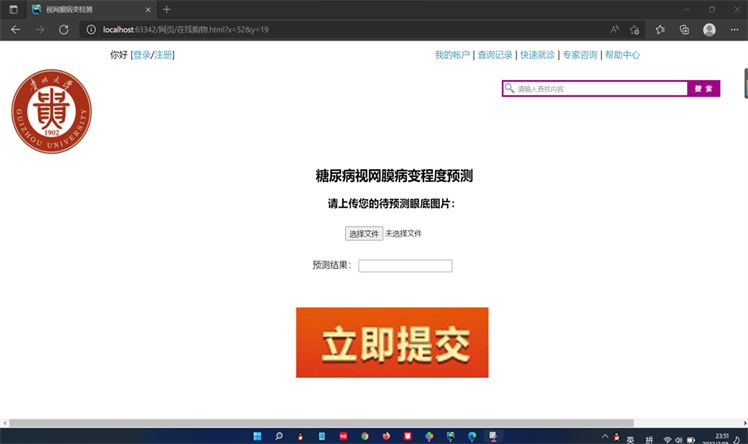The width and height of the screenshot is (748, 444).
Task: Open 查询记录 in top navigation
Action: (494, 55)
